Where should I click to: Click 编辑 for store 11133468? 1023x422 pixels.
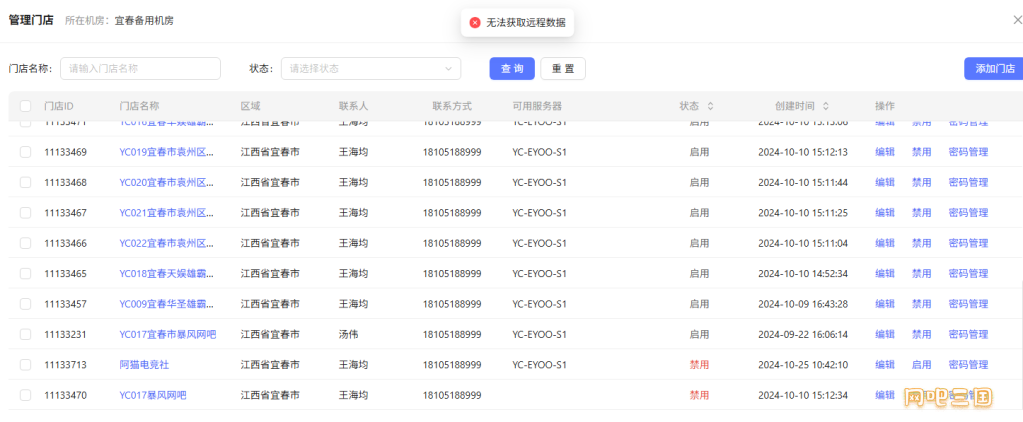click(x=885, y=183)
